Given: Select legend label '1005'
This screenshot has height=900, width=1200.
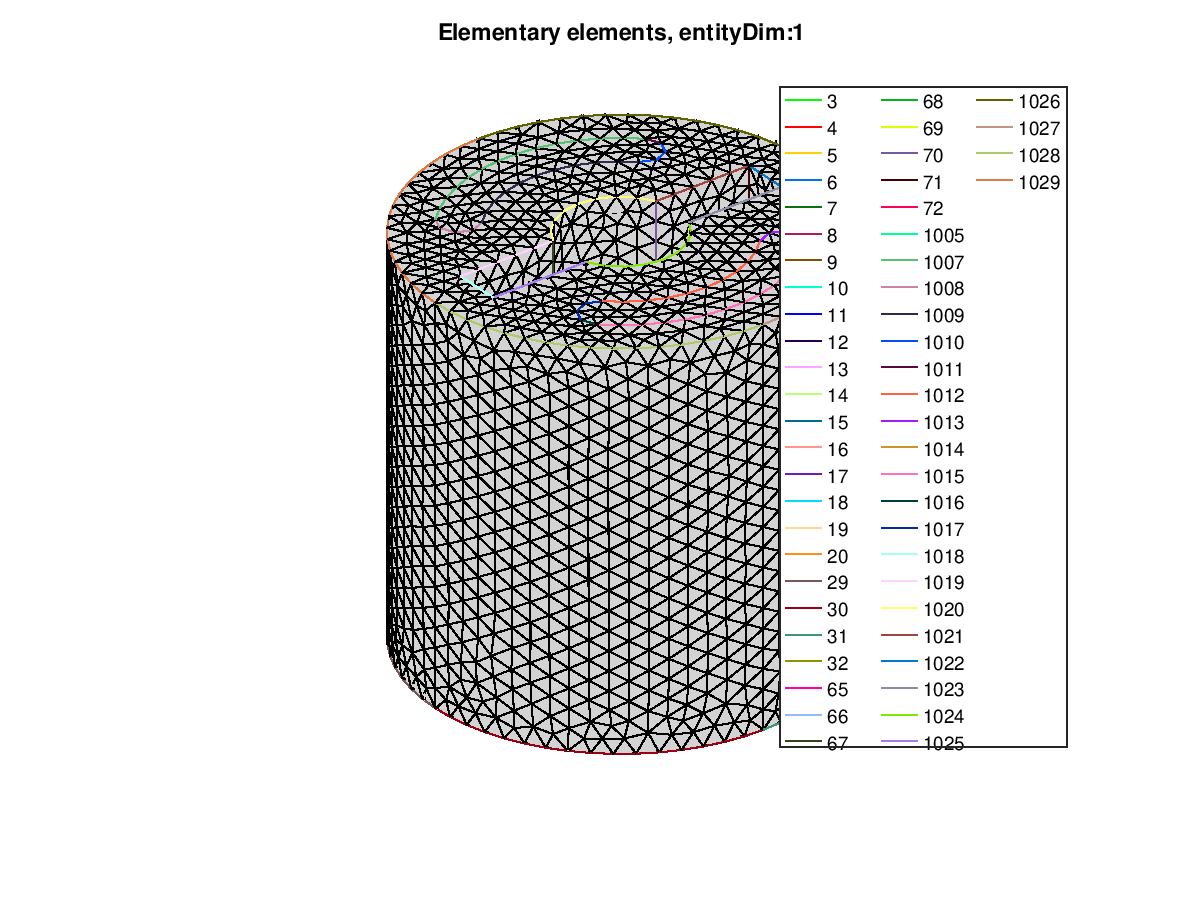Looking at the screenshot, I should tap(943, 236).
